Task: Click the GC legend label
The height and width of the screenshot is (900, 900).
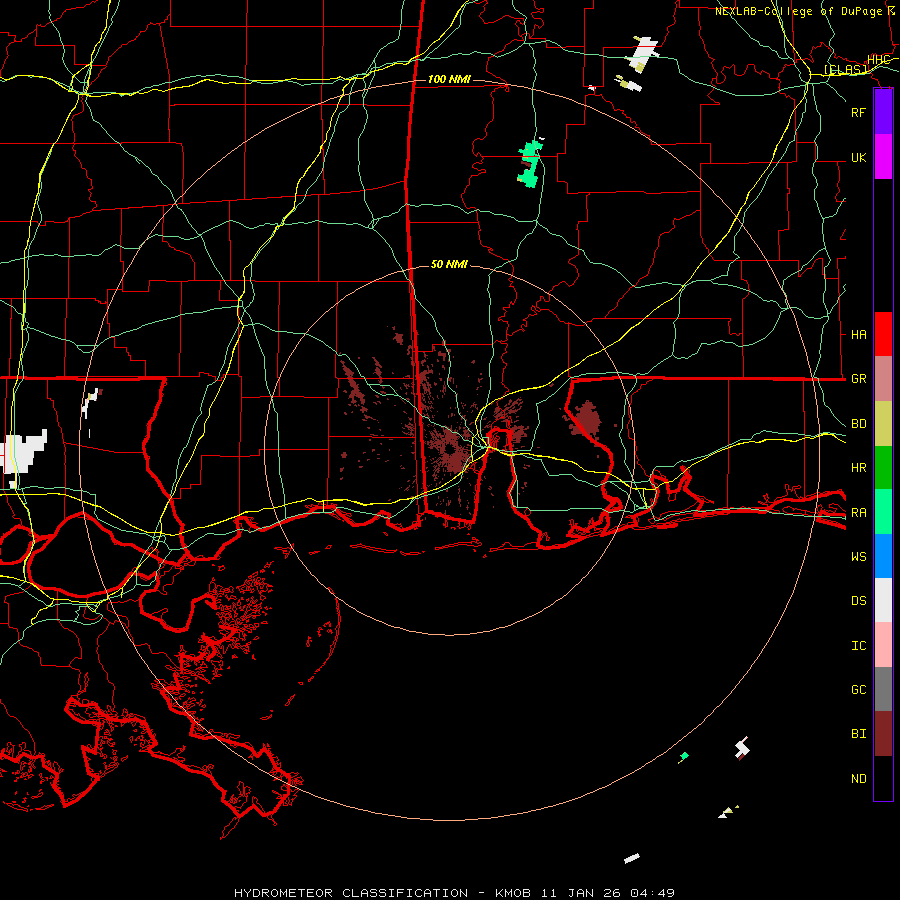Action: coord(859,690)
